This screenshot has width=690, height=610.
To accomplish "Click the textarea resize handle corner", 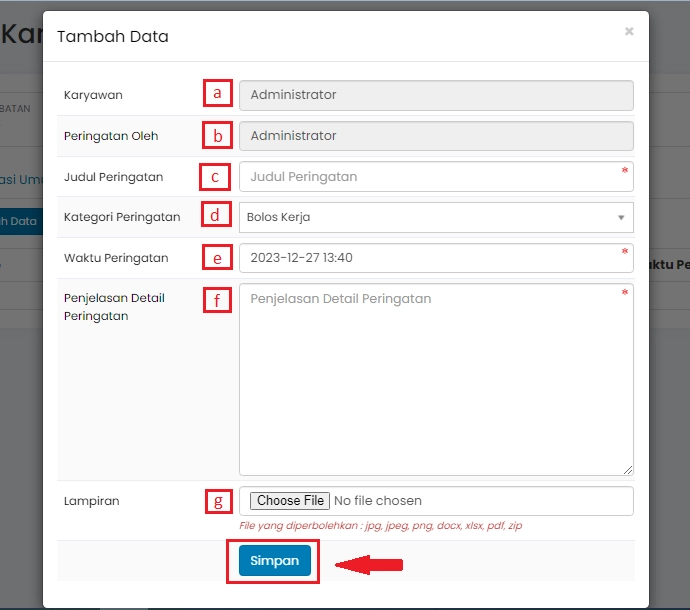I will pos(628,470).
